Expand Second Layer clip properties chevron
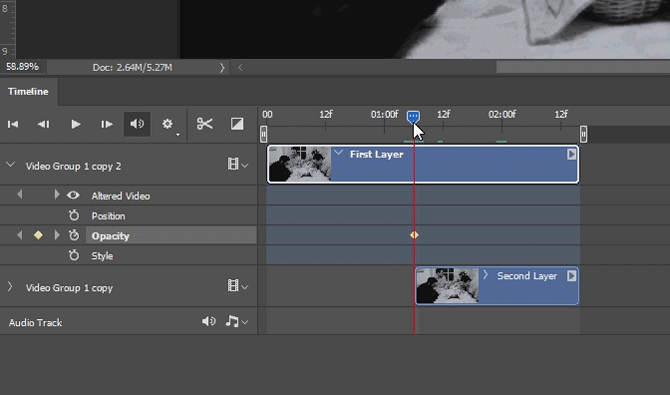Image resolution: width=670 pixels, height=395 pixels. coord(485,274)
